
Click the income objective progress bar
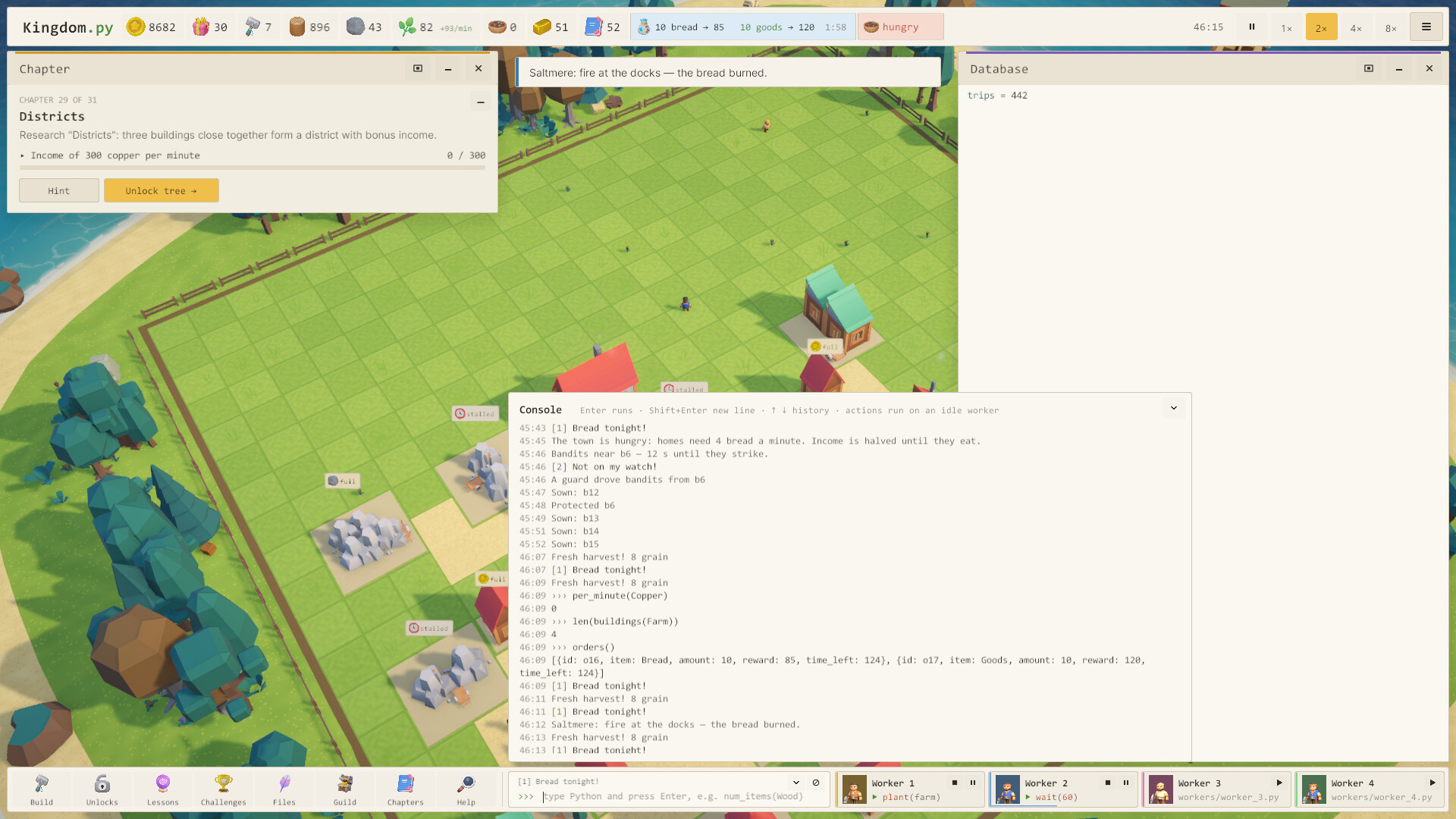253,168
